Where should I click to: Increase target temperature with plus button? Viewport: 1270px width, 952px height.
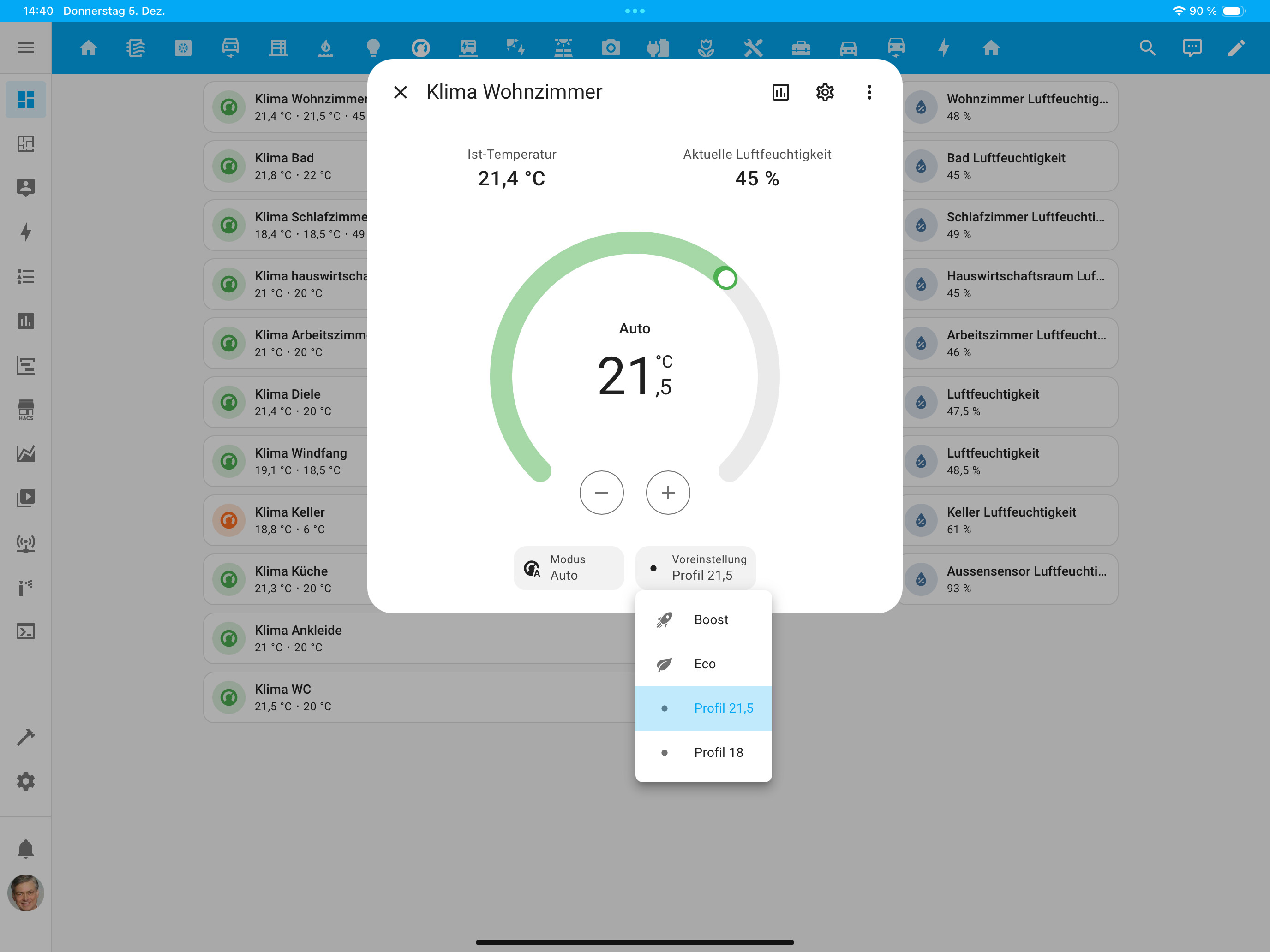coord(668,492)
